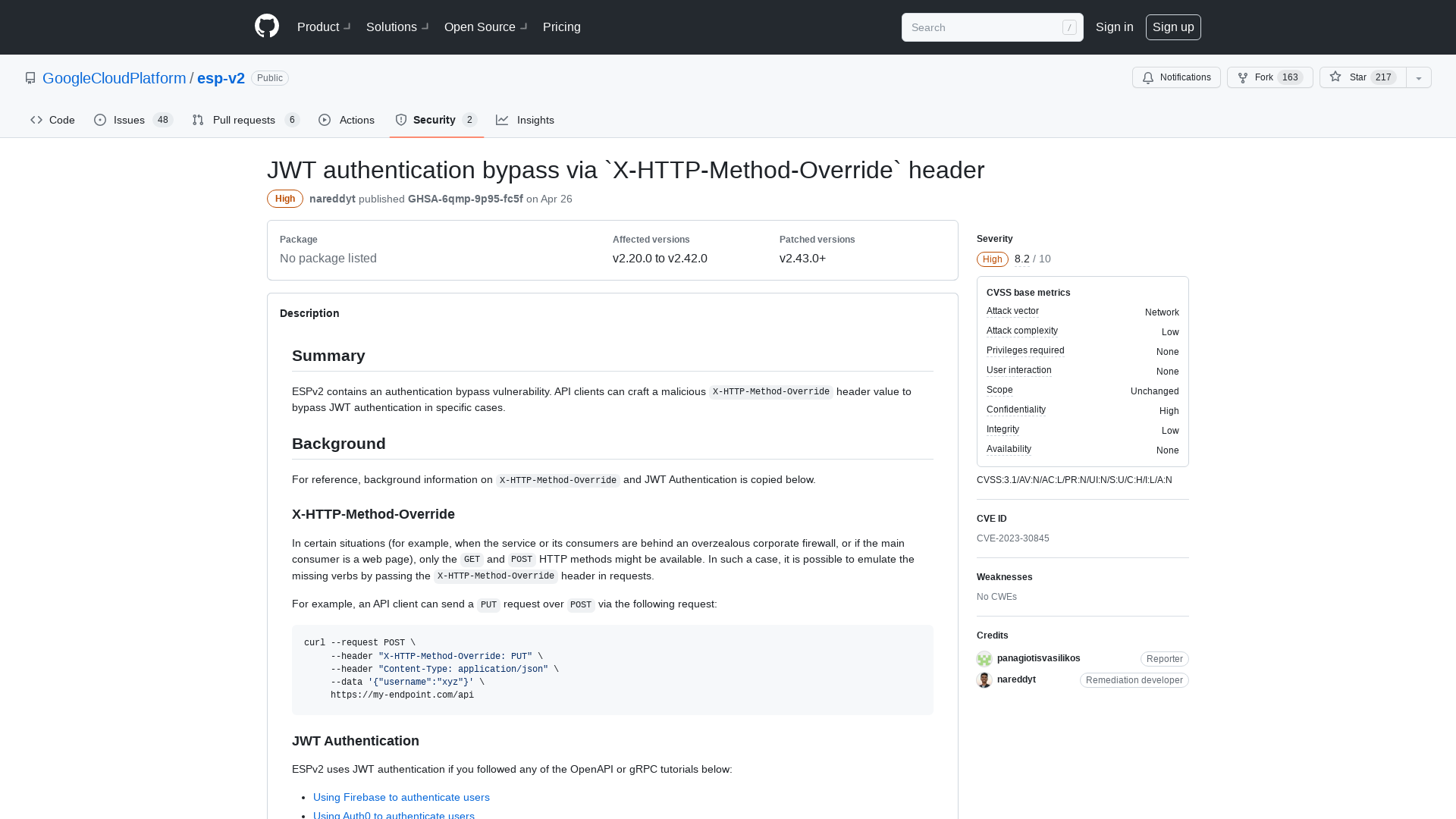The height and width of the screenshot is (819, 1456).
Task: Click the v2.20.0 to v2.42.0 affected versions
Action: [x=660, y=259]
